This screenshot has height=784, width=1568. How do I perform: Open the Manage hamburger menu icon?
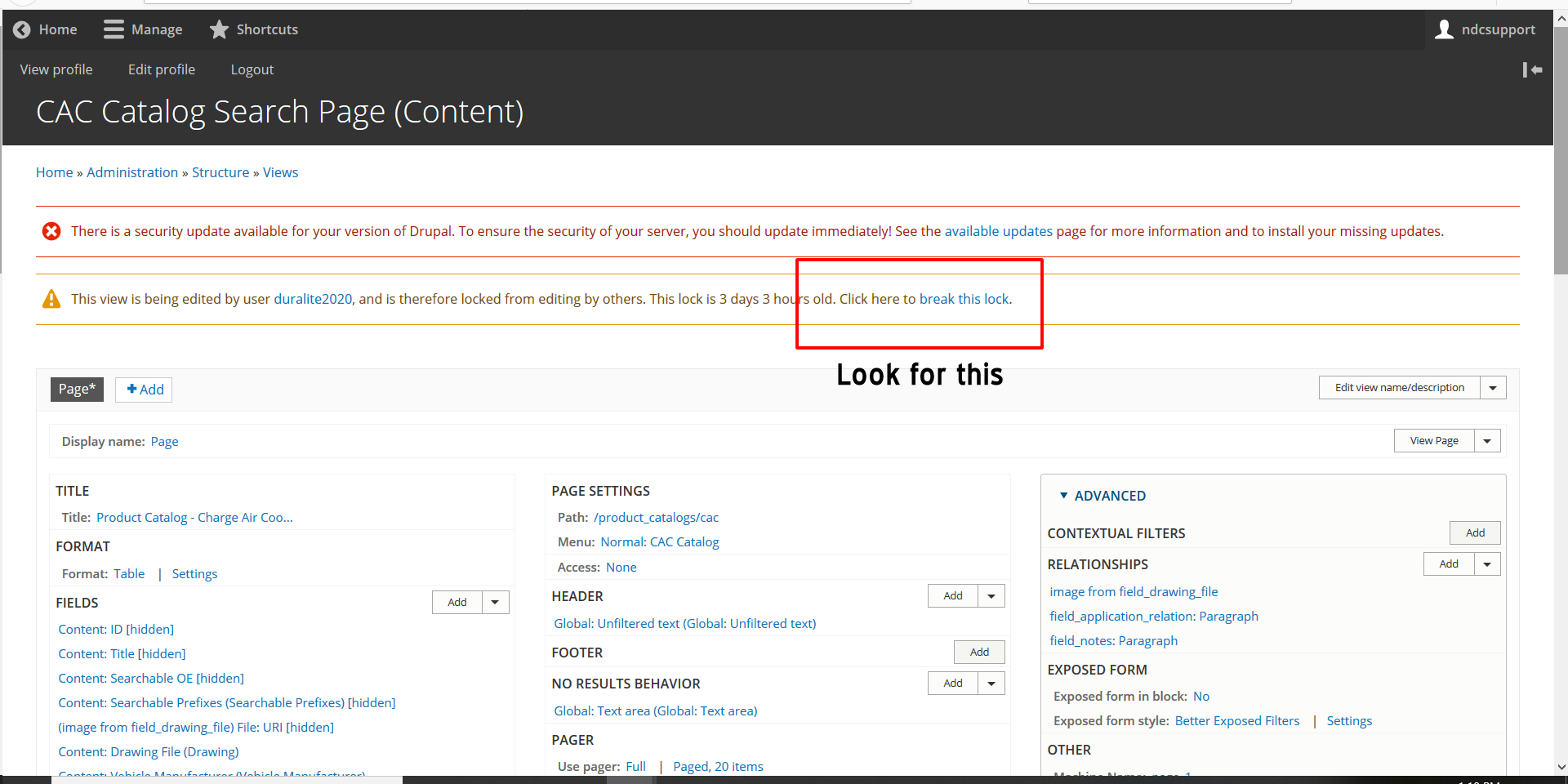click(x=114, y=29)
